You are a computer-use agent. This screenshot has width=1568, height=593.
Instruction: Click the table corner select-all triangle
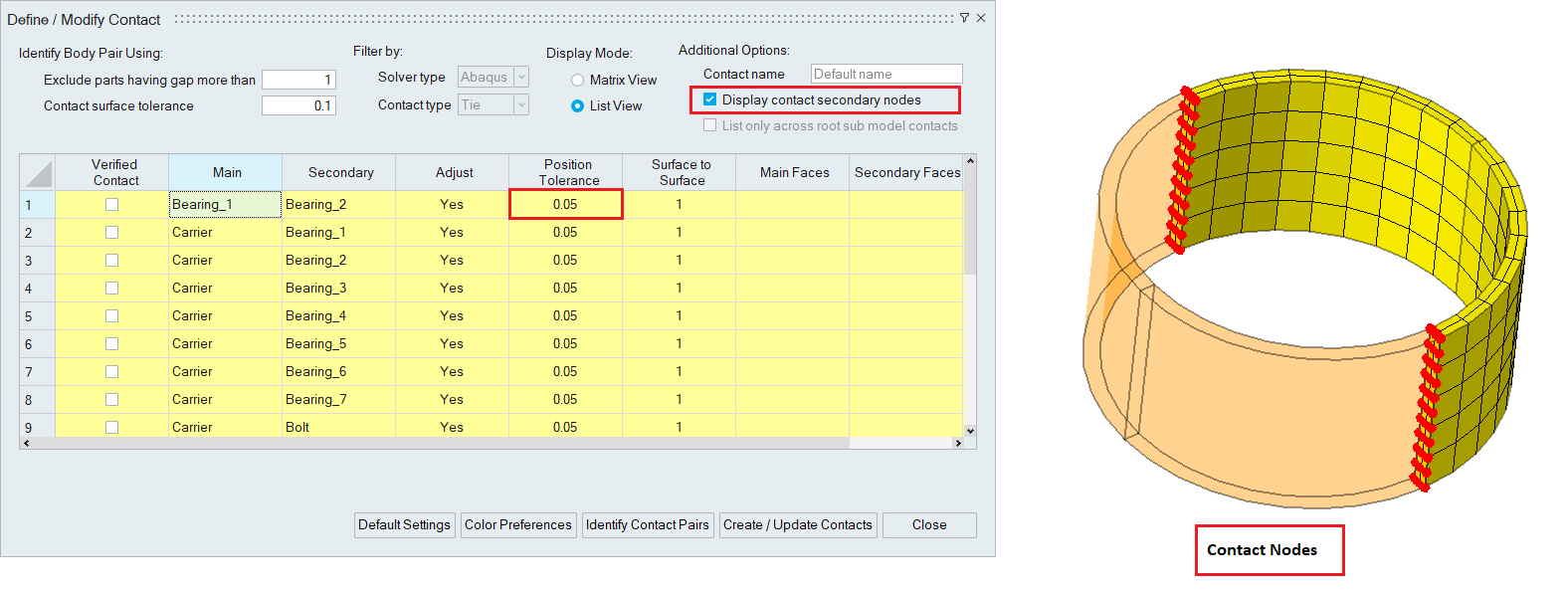click(x=38, y=173)
